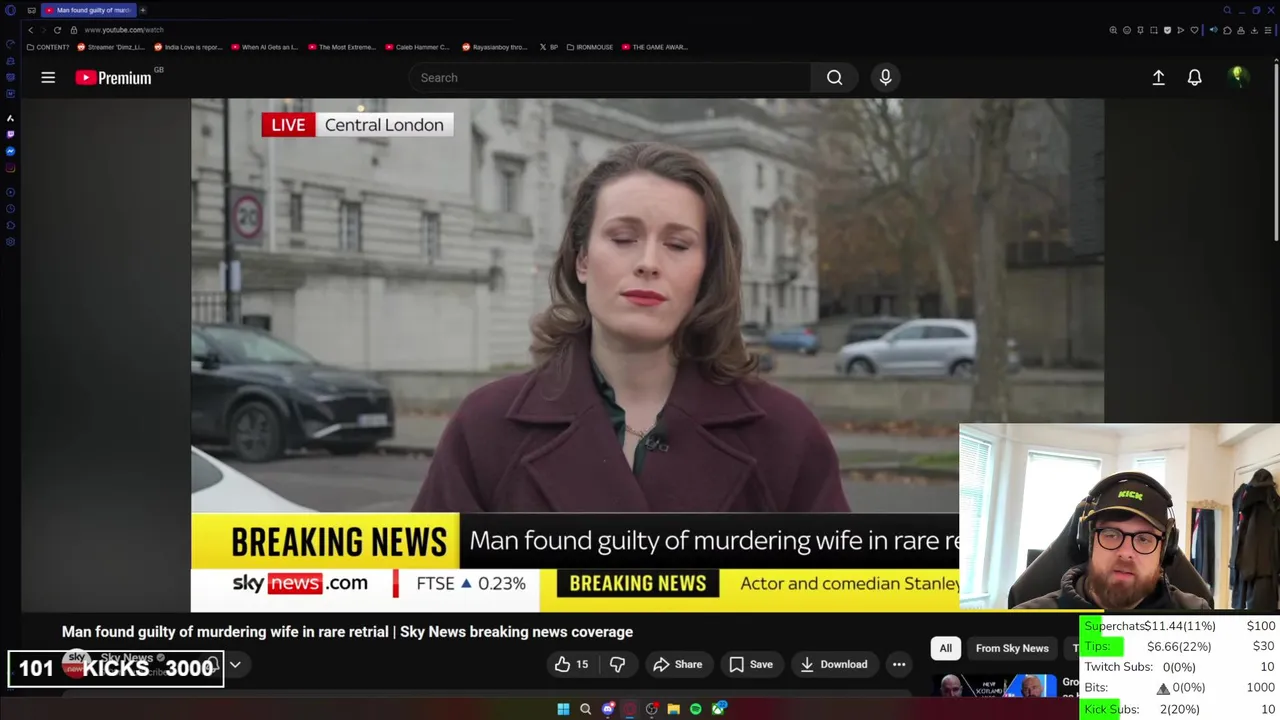Screen dimensions: 1280x720
Task: Open Windows Start button
Action: (x=563, y=709)
